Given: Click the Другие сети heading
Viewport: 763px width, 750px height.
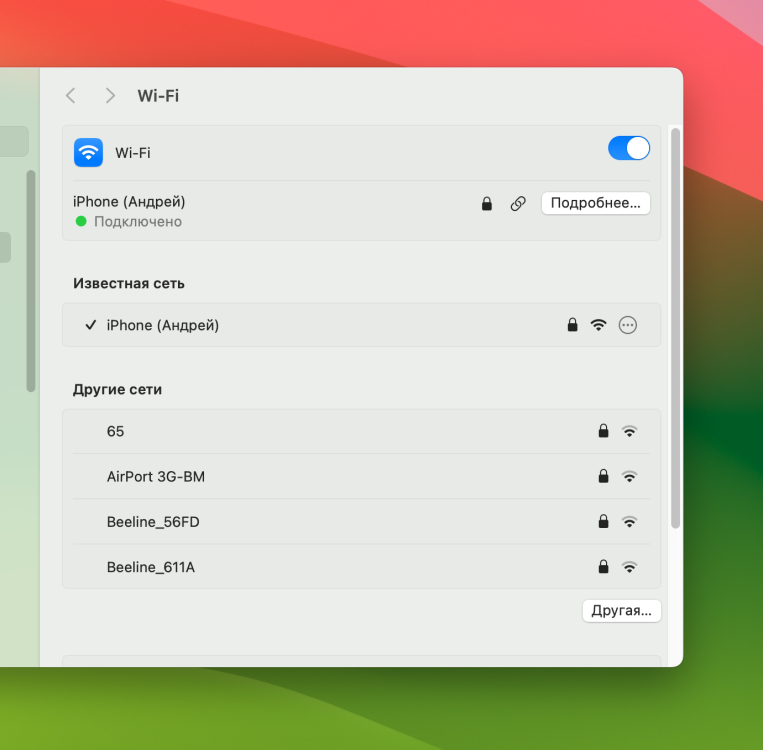Looking at the screenshot, I should coord(117,390).
